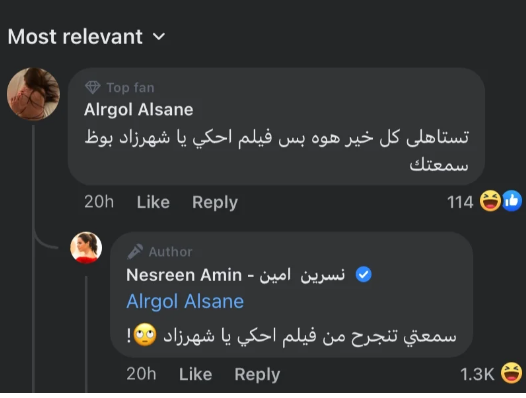Click the blue verified checkmark badge

tap(363, 275)
